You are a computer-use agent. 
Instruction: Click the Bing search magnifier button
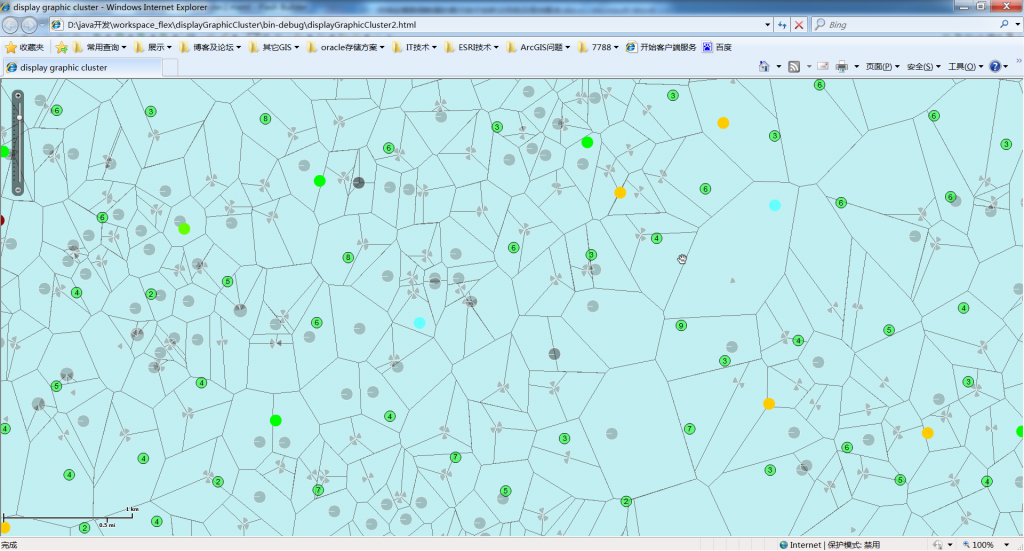point(1004,24)
